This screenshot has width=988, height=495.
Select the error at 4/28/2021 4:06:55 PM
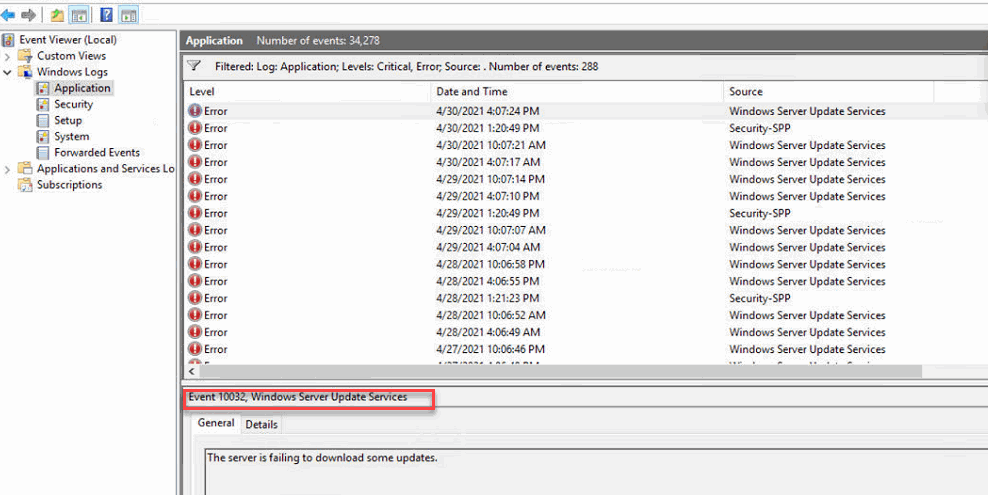tap(585, 282)
